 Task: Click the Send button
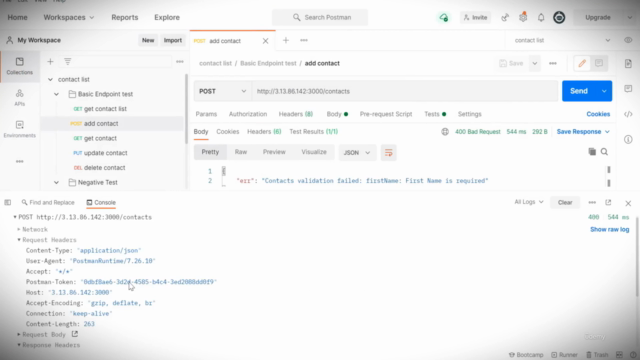(x=579, y=91)
